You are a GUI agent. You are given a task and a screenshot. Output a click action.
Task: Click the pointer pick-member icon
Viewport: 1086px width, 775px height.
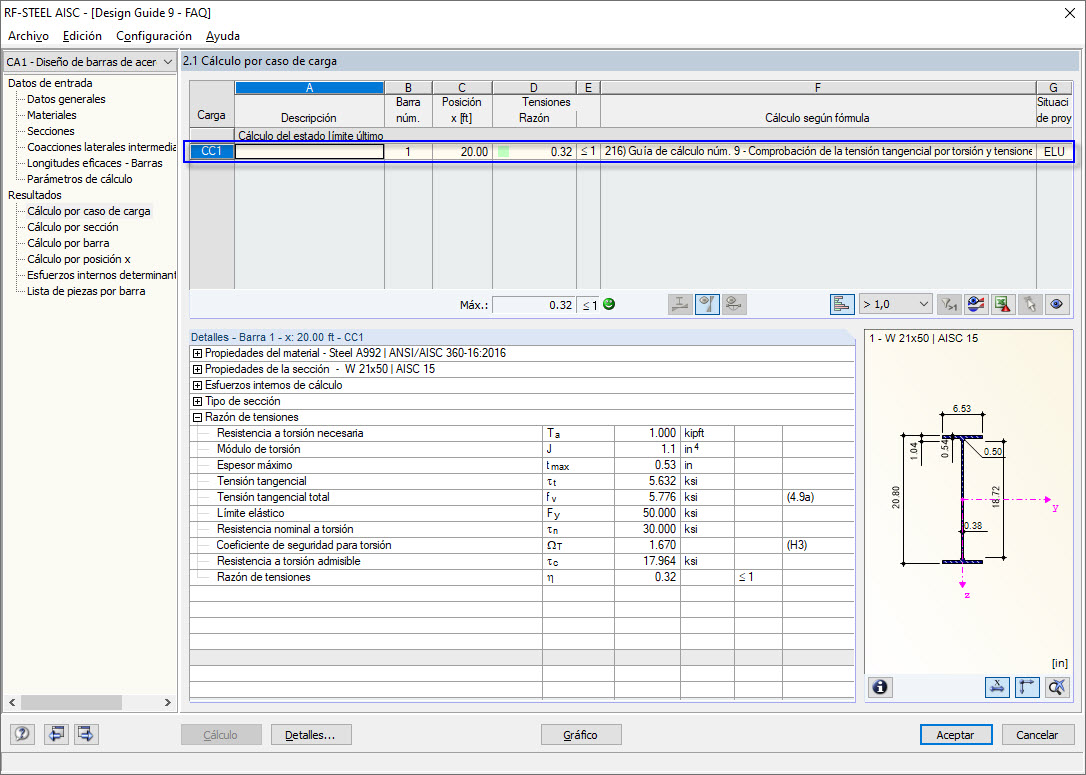pos(1030,304)
